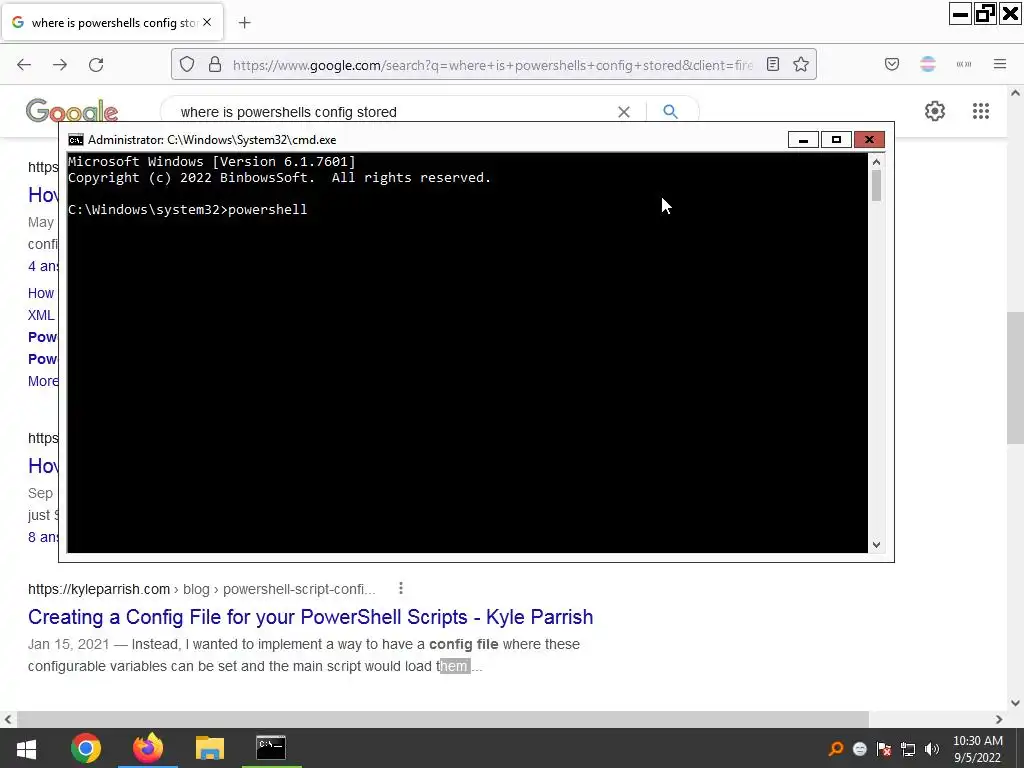Open the Pocket save icon
This screenshot has width=1024, height=768.
(x=892, y=65)
